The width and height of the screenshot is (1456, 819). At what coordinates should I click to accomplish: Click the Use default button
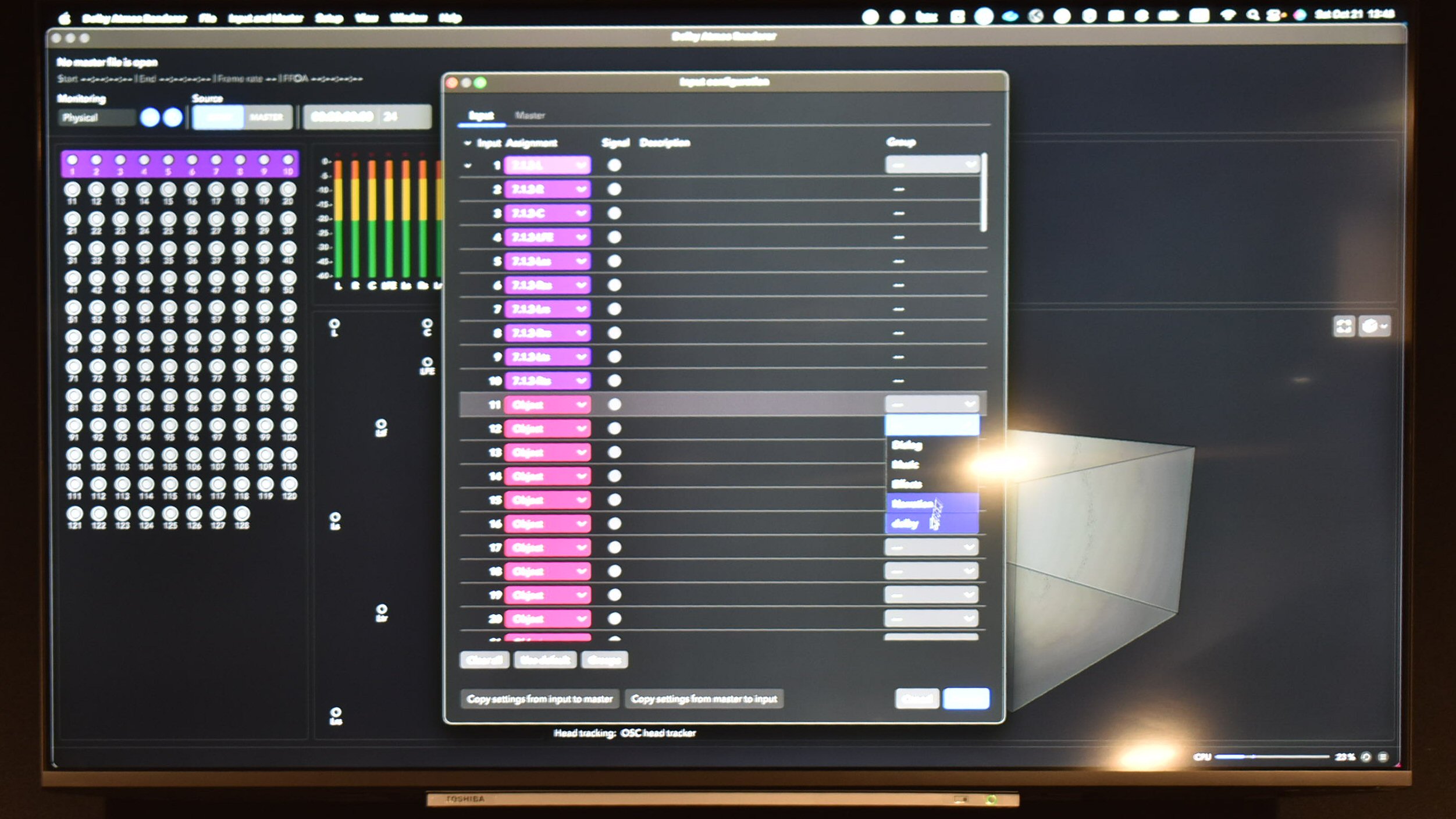pos(545,660)
